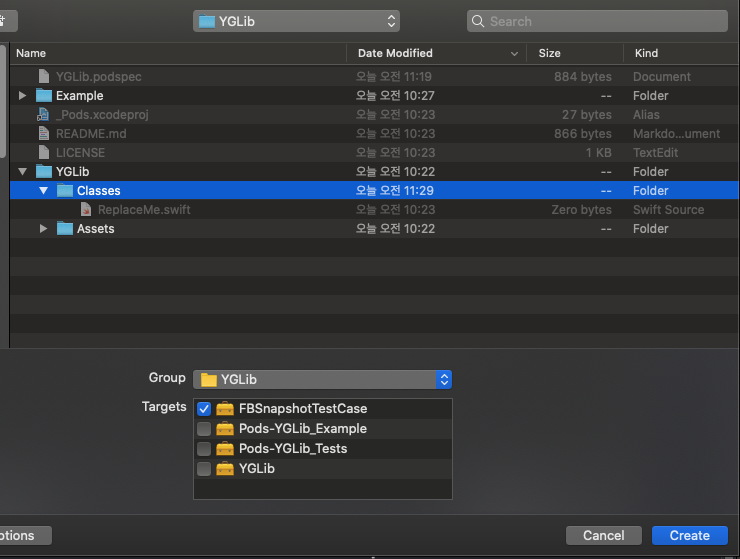
Task: Click the Markdo...ument kind label
Action: pyautogui.click(x=676, y=134)
